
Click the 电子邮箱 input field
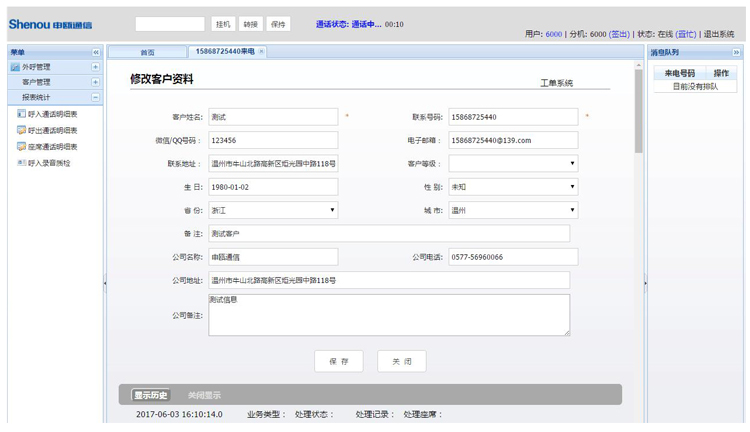point(513,141)
